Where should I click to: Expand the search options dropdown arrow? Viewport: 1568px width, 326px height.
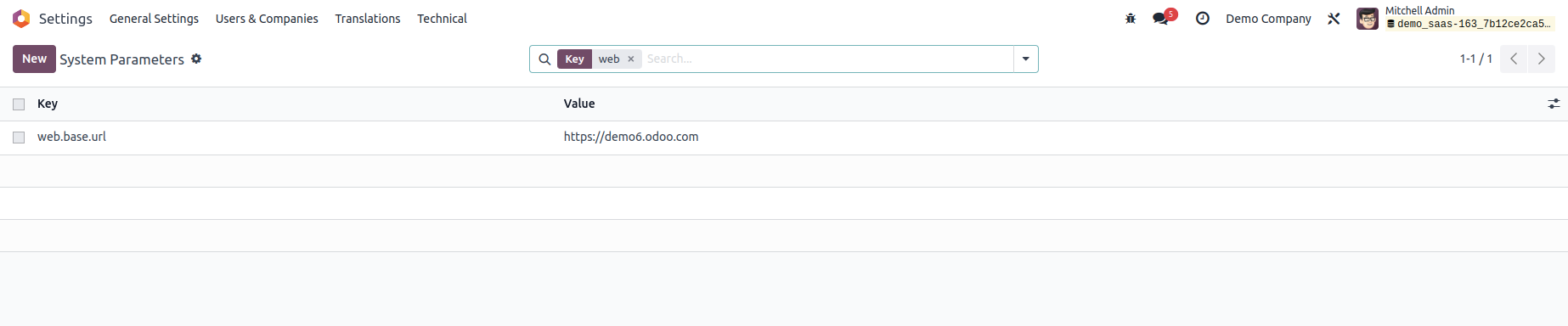[1026, 59]
